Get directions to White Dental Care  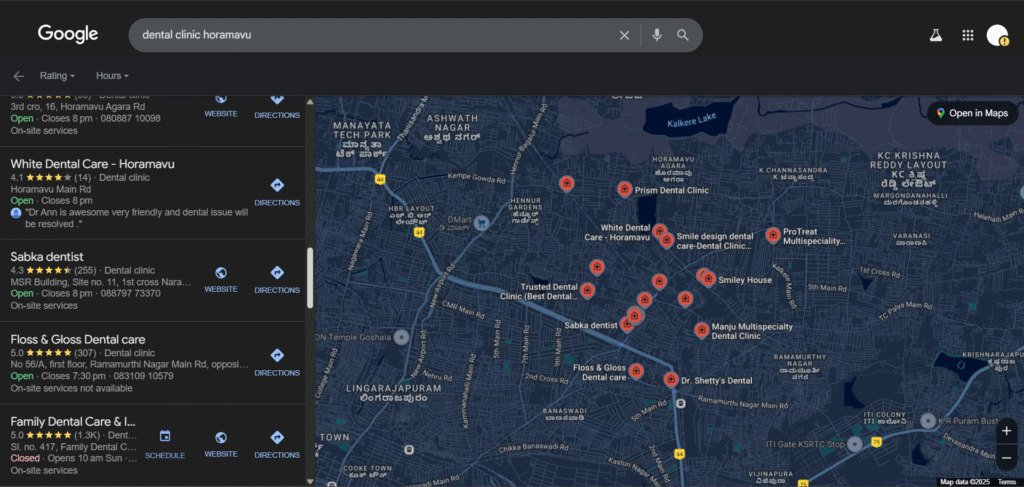point(277,191)
